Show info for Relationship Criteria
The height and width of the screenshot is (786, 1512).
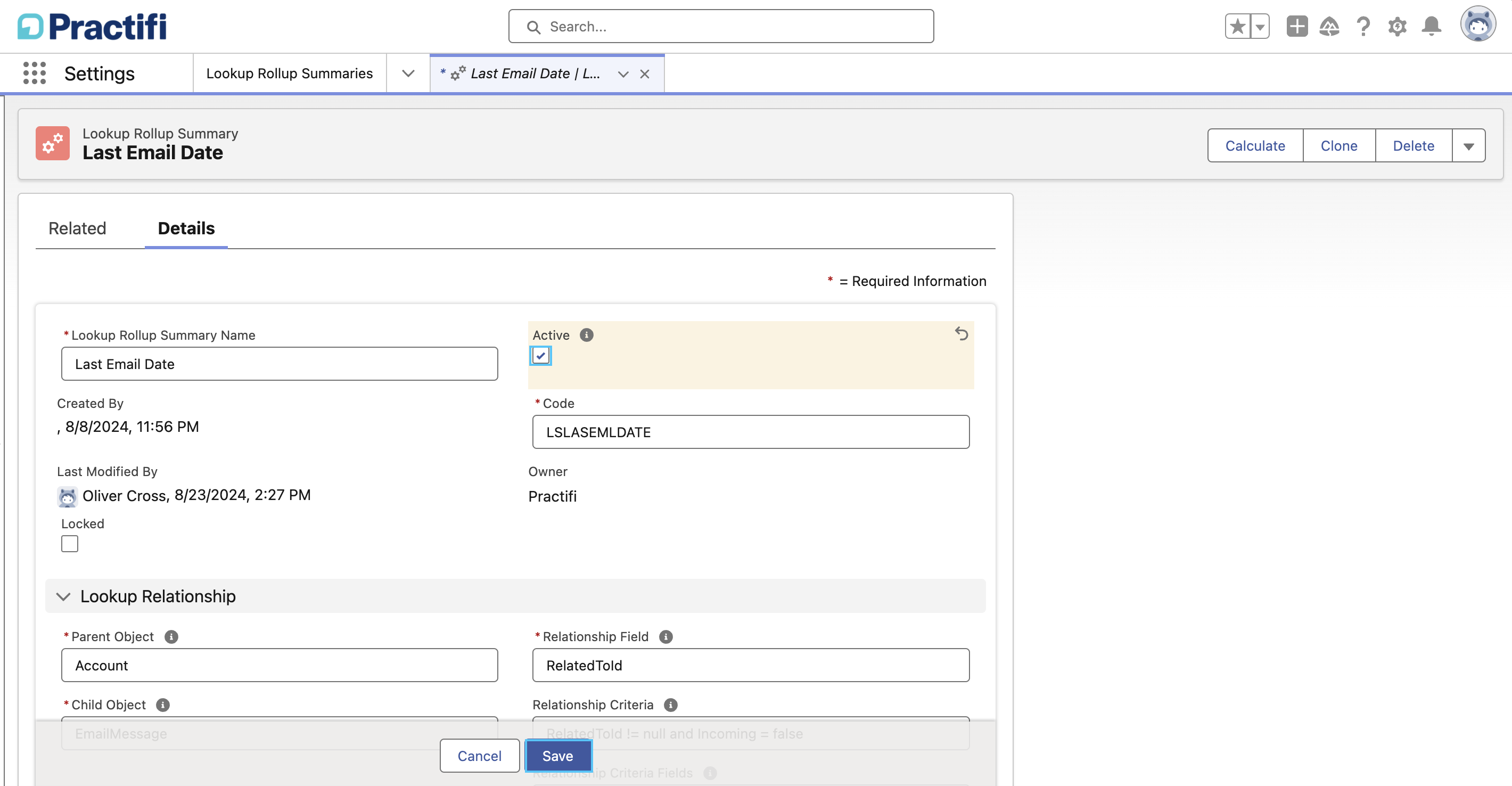coord(670,705)
